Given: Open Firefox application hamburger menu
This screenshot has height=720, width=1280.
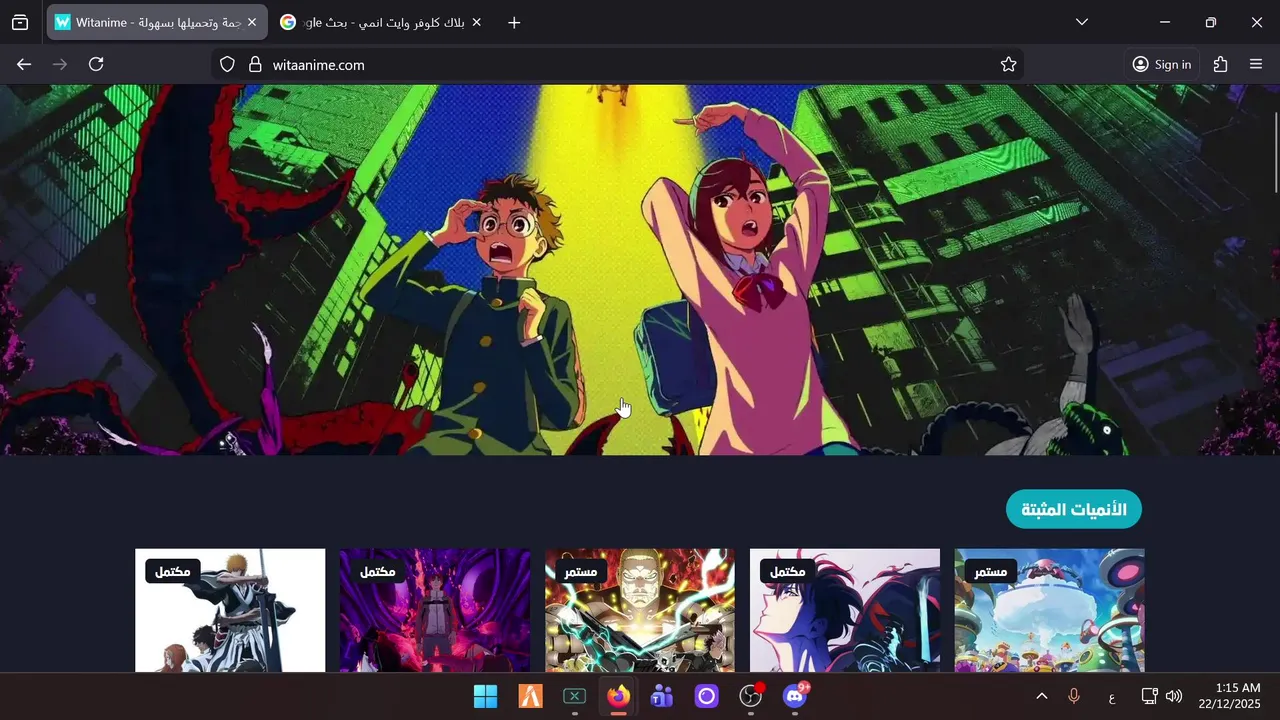Looking at the screenshot, I should pyautogui.click(x=1256, y=64).
